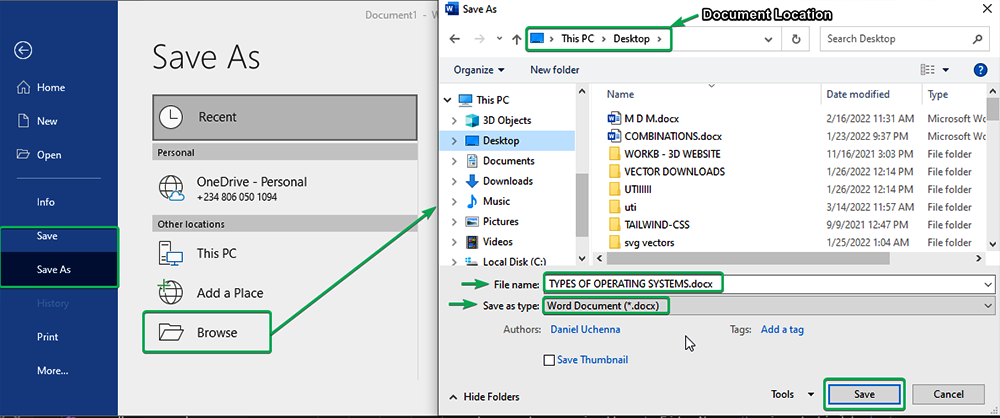Expand the Pictures tree node

[453, 221]
